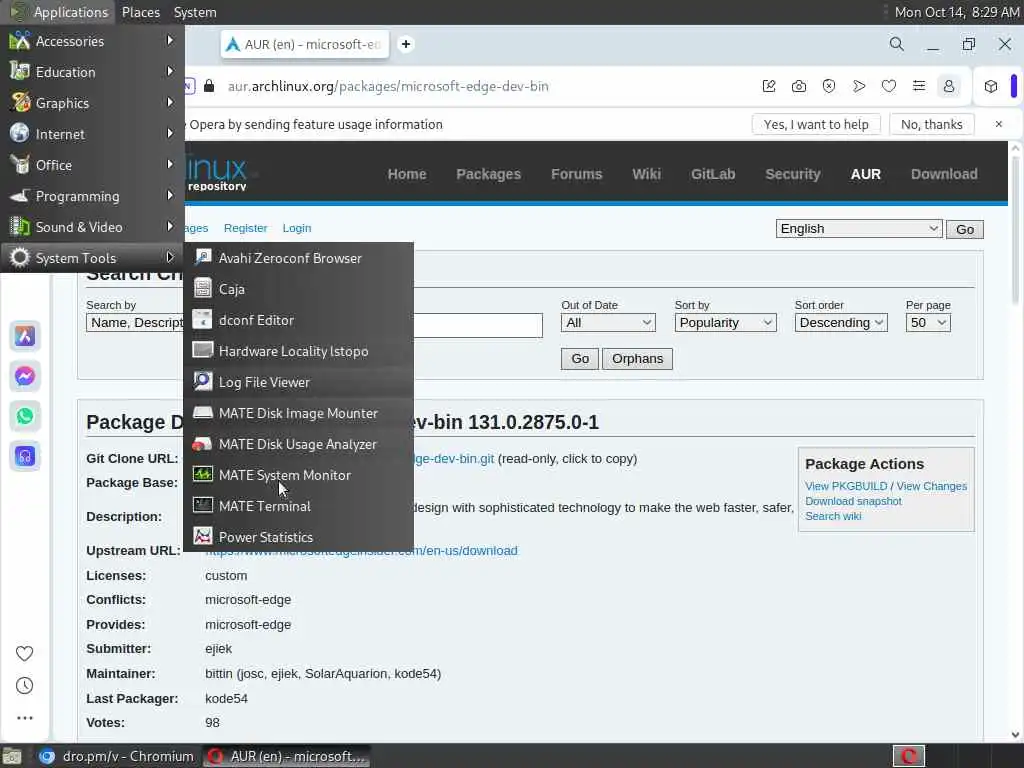Open Messenger in Opera sidebar
The height and width of the screenshot is (768, 1024).
[x=25, y=376]
